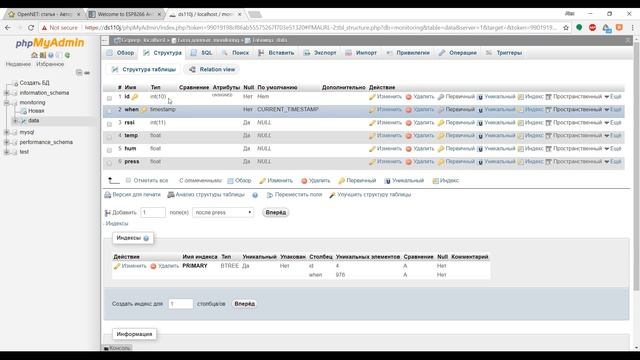The width and height of the screenshot is (640, 360).
Task: Tick the checkbox for the press column
Action: (x=109, y=163)
